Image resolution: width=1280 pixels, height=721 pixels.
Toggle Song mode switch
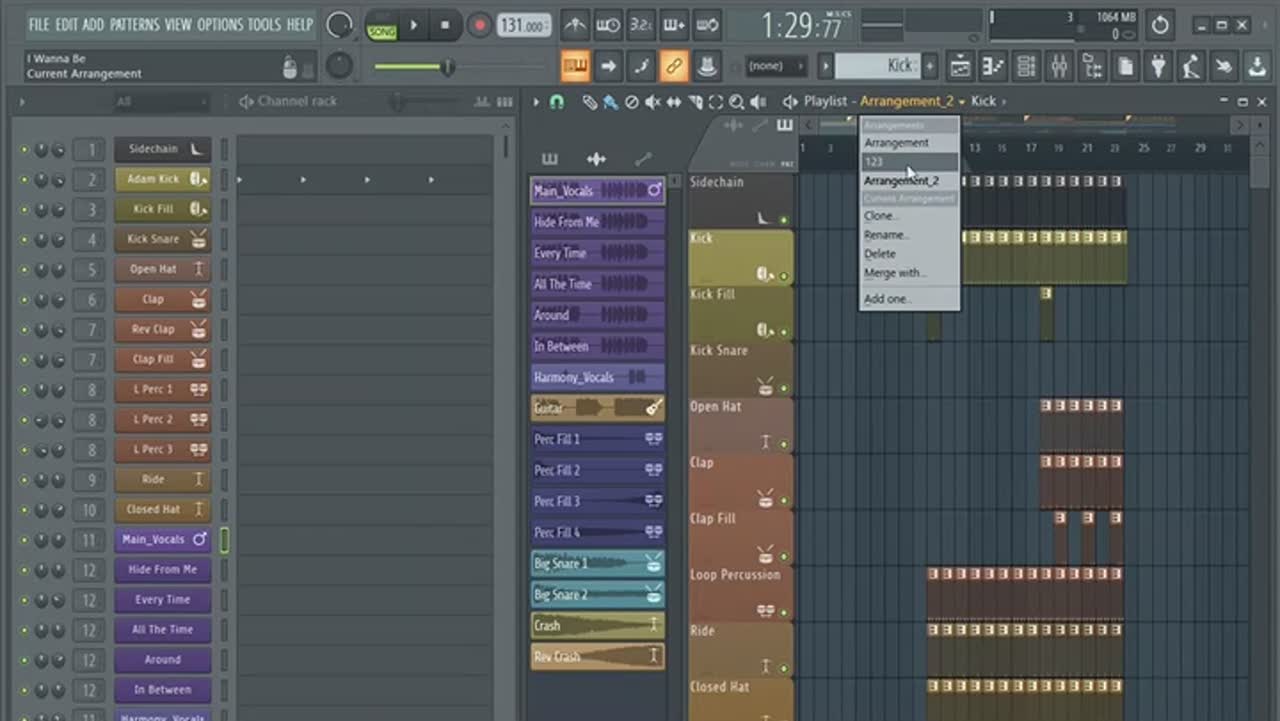point(381,26)
